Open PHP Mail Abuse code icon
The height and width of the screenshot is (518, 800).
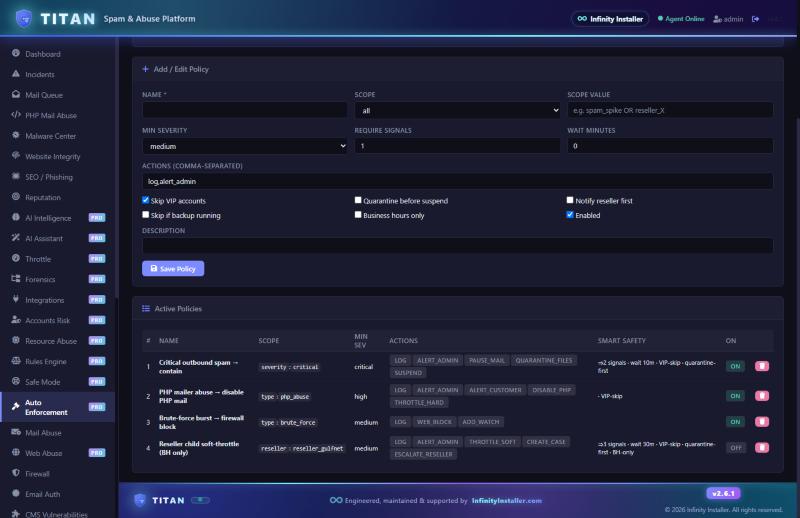(16, 115)
